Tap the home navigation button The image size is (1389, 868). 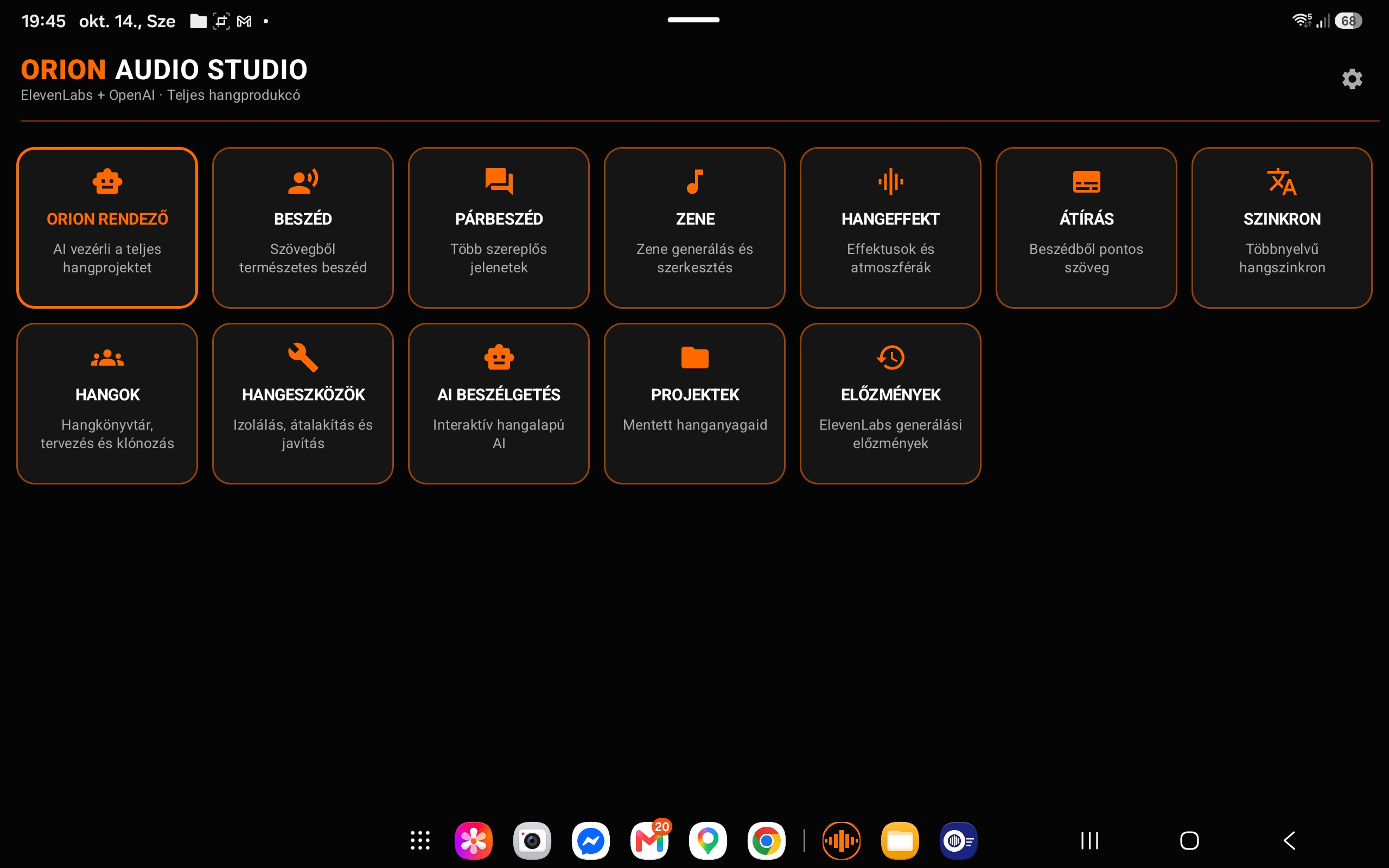tap(1189, 840)
